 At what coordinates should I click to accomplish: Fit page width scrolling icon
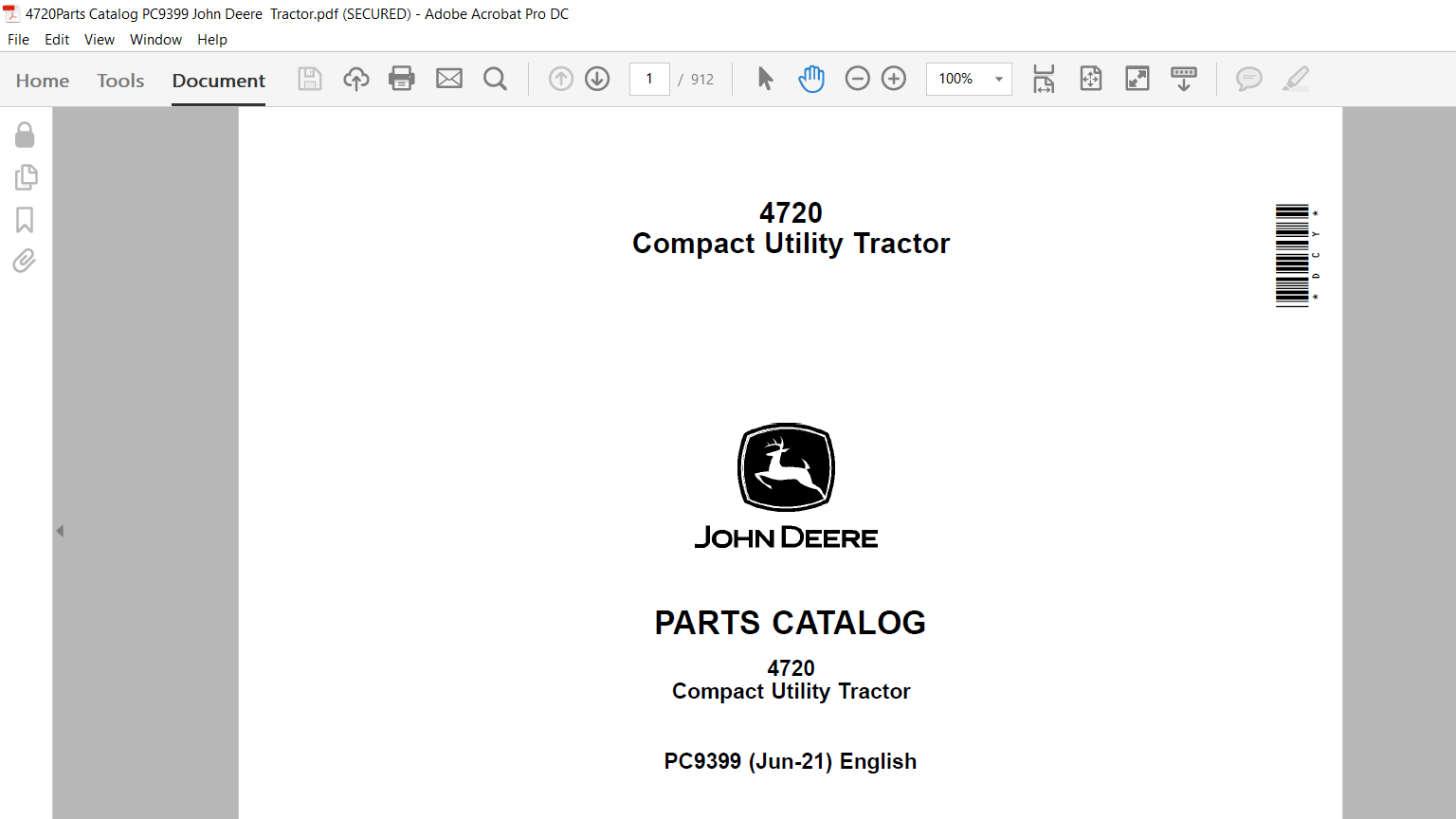1044,79
